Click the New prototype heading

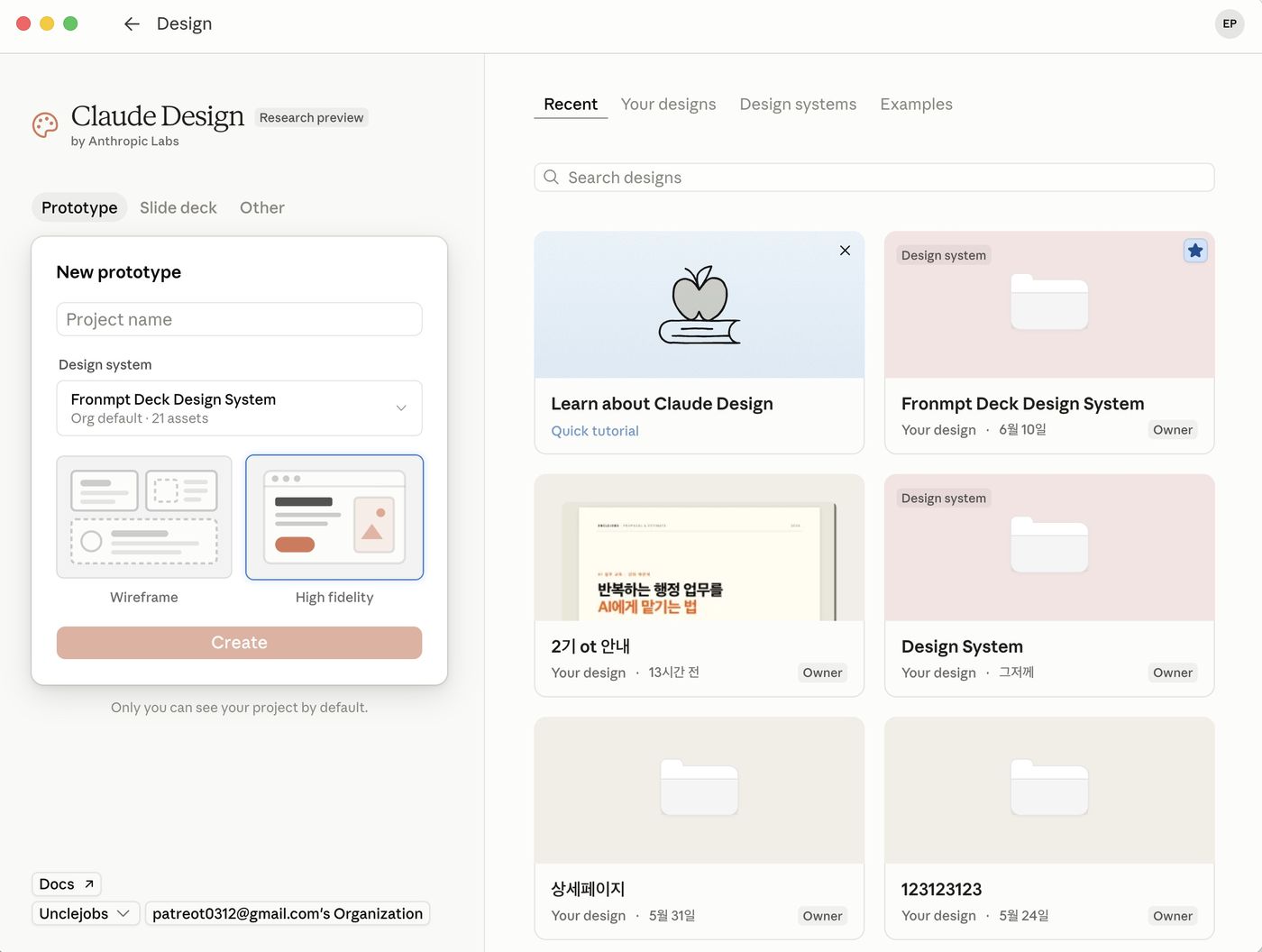coord(118,272)
